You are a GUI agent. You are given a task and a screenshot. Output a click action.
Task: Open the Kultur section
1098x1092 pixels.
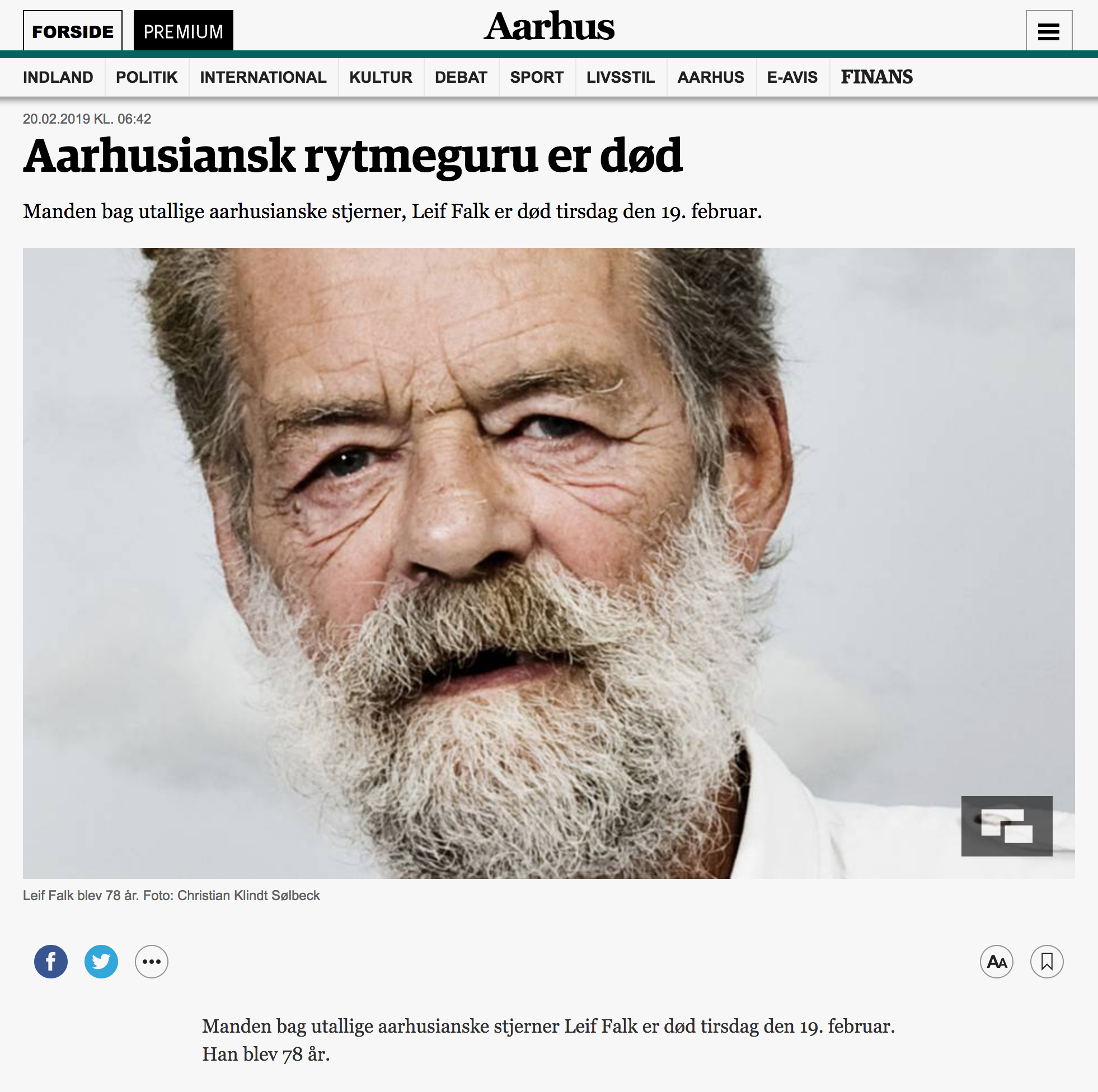381,77
